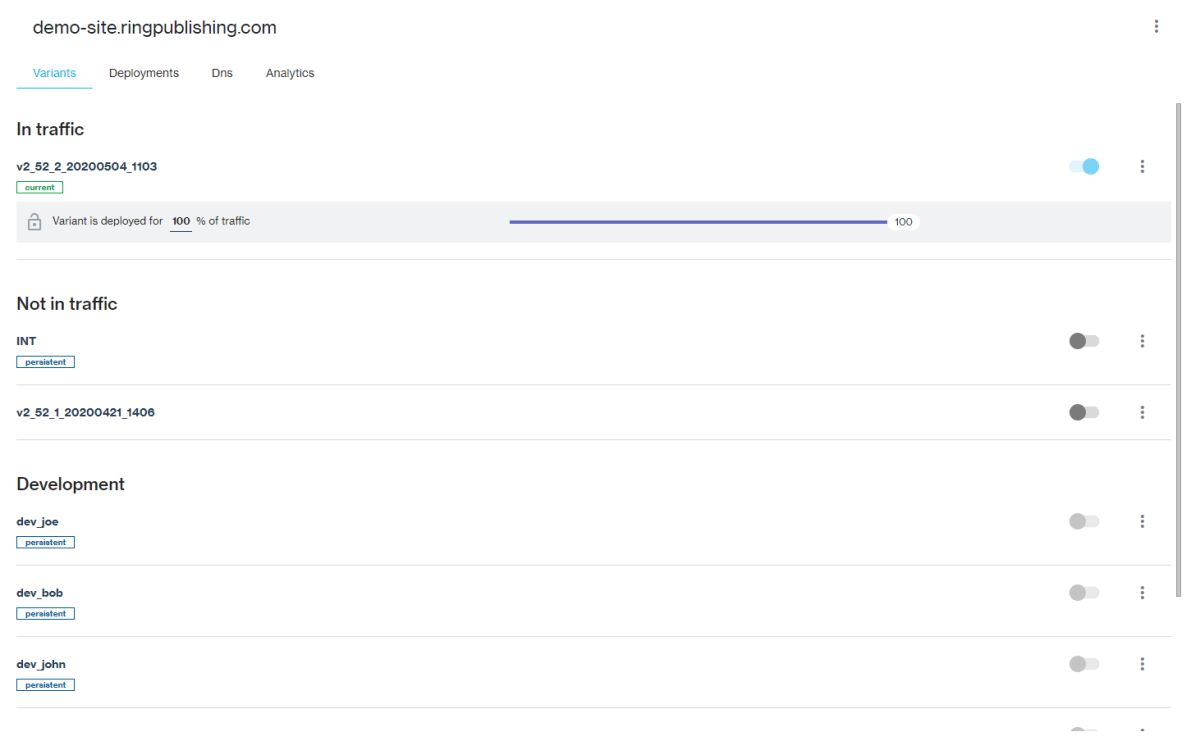Enable the INT variant toggle
Viewport: 1200px width, 741px height.
point(1084,341)
